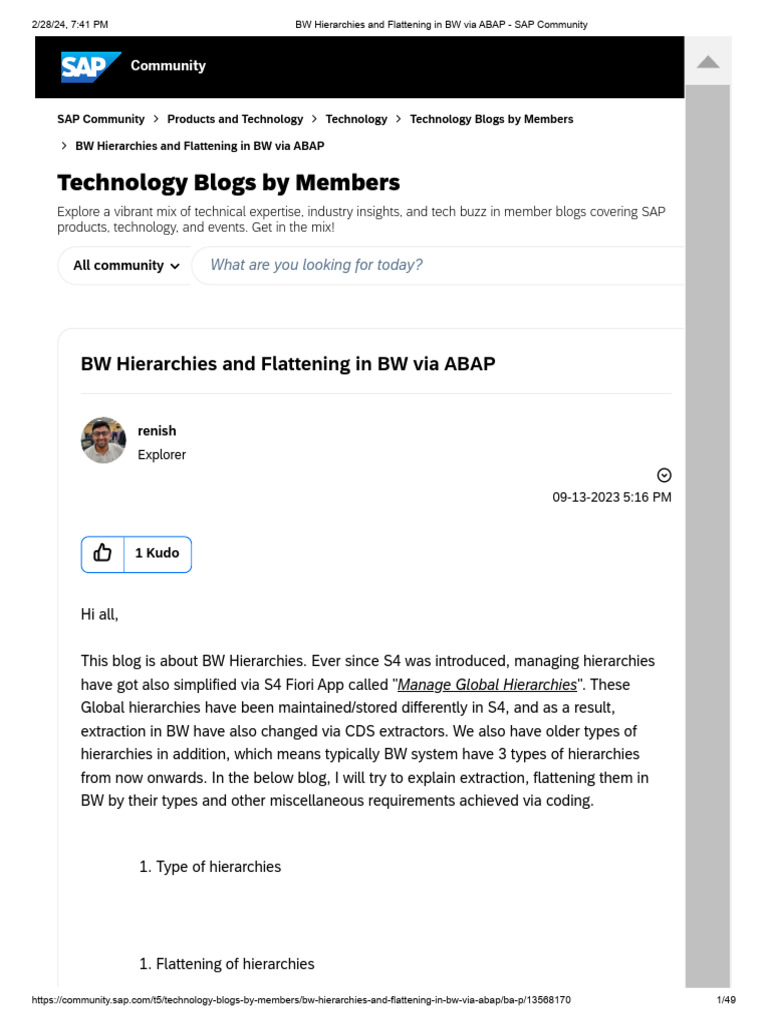Image resolution: width=768 pixels, height=1024 pixels.
Task: Click the vertical scrollbar track
Action: 708,536
